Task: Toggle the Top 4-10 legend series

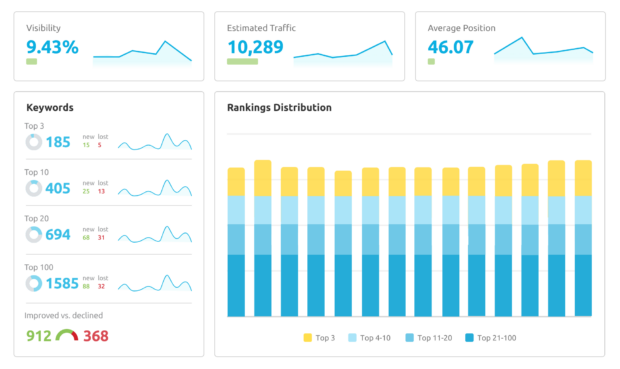Action: tap(369, 338)
